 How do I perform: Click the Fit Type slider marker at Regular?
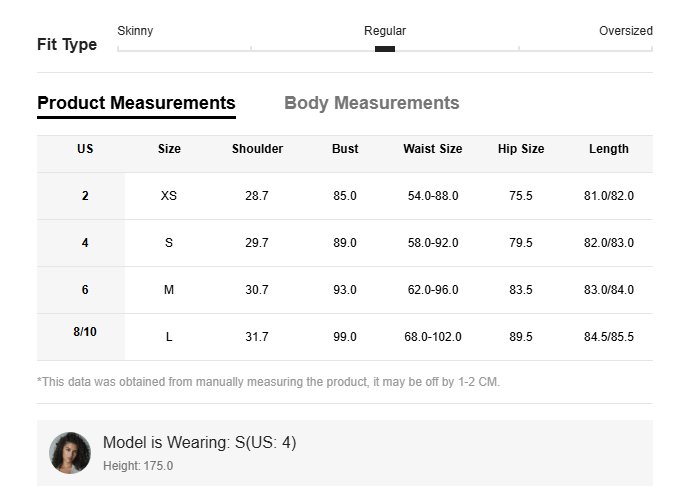(x=385, y=49)
